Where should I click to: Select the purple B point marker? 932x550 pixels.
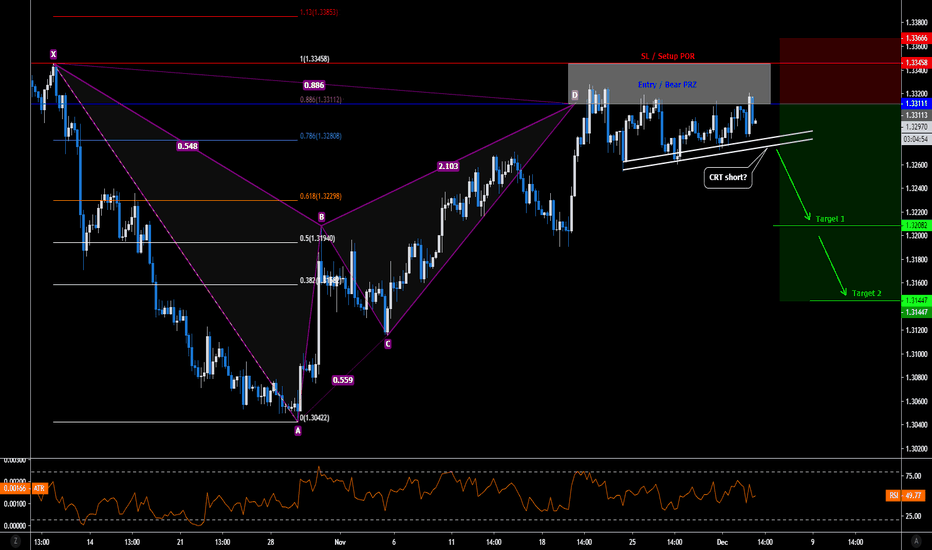point(321,216)
